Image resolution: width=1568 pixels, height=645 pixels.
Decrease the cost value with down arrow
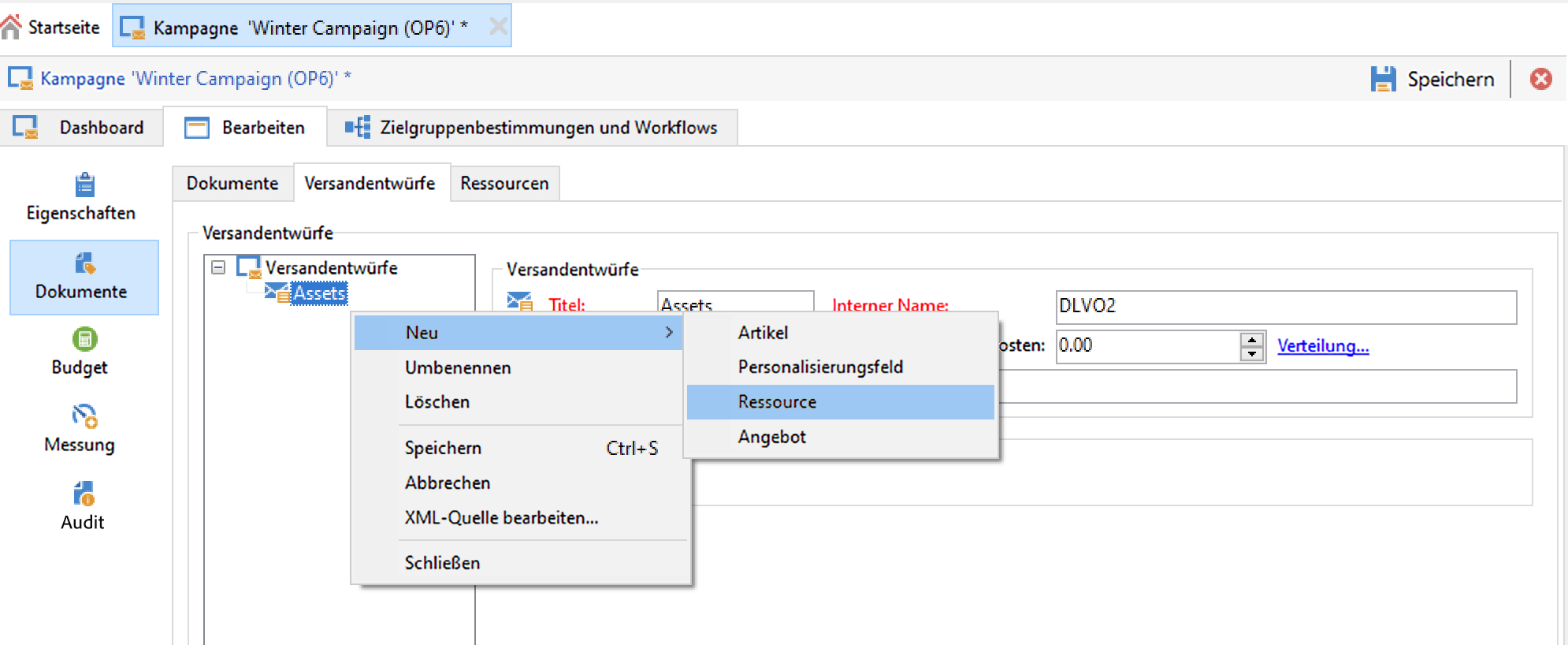(1252, 353)
